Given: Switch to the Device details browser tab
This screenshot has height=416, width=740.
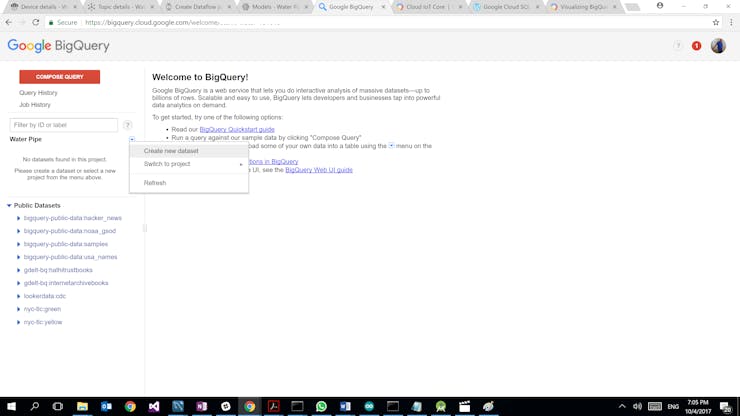Looking at the screenshot, I should pyautogui.click(x=42, y=7).
